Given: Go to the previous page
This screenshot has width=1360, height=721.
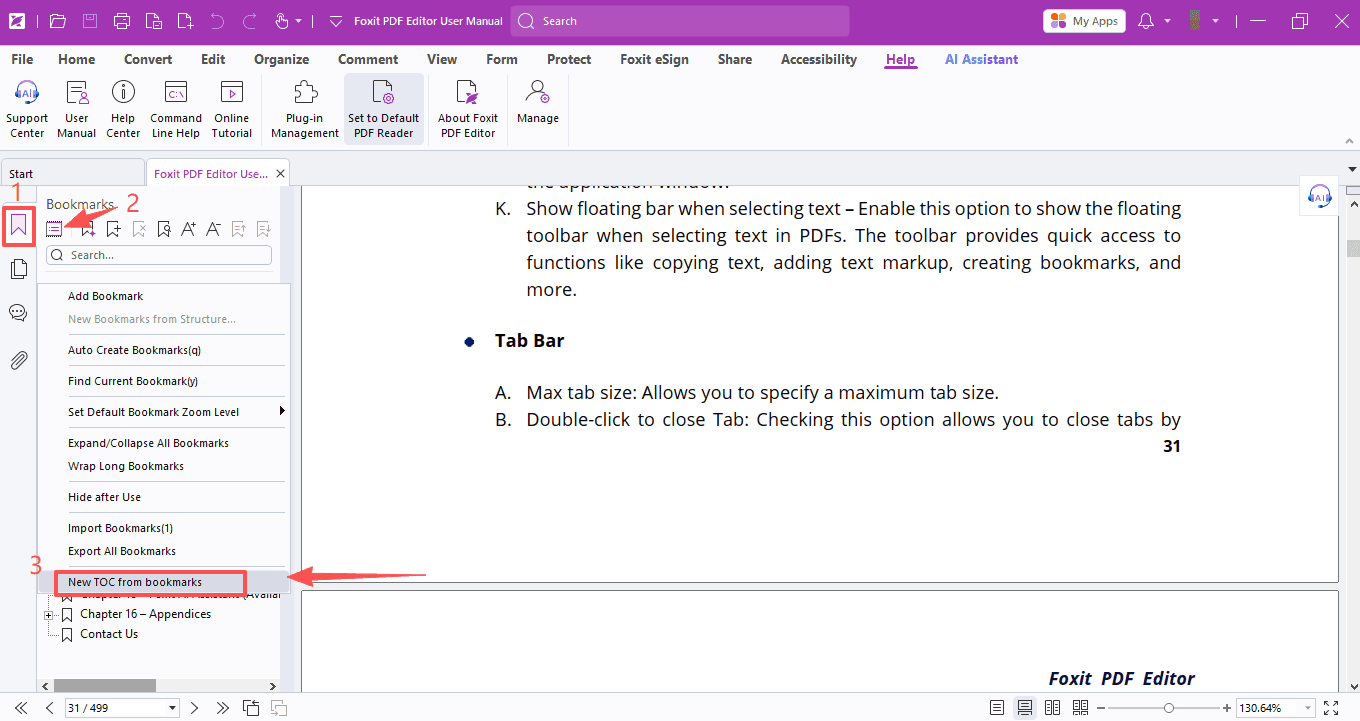Looking at the screenshot, I should coord(49,708).
